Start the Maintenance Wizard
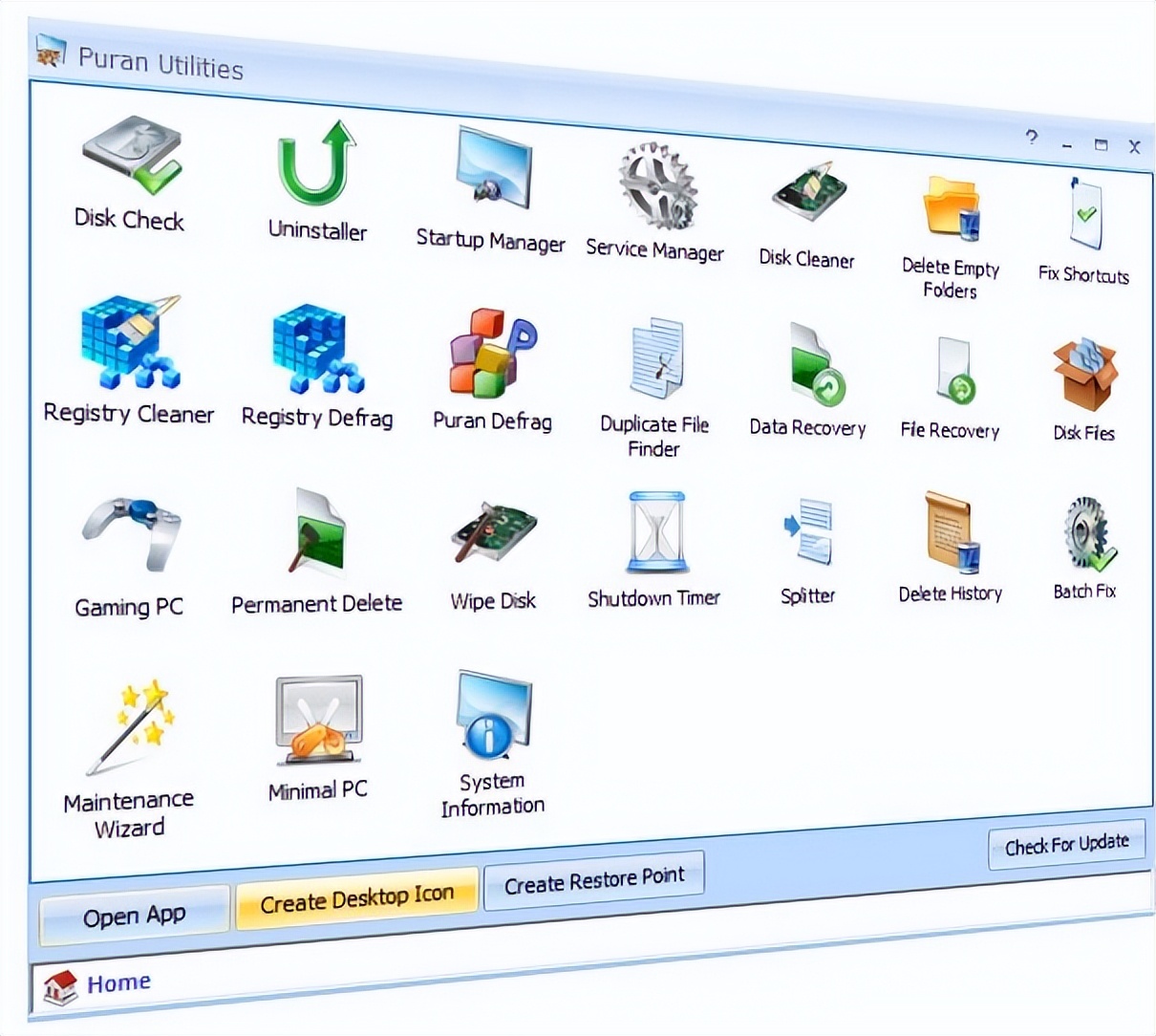Viewport: 1156px width, 1036px height. click(128, 726)
